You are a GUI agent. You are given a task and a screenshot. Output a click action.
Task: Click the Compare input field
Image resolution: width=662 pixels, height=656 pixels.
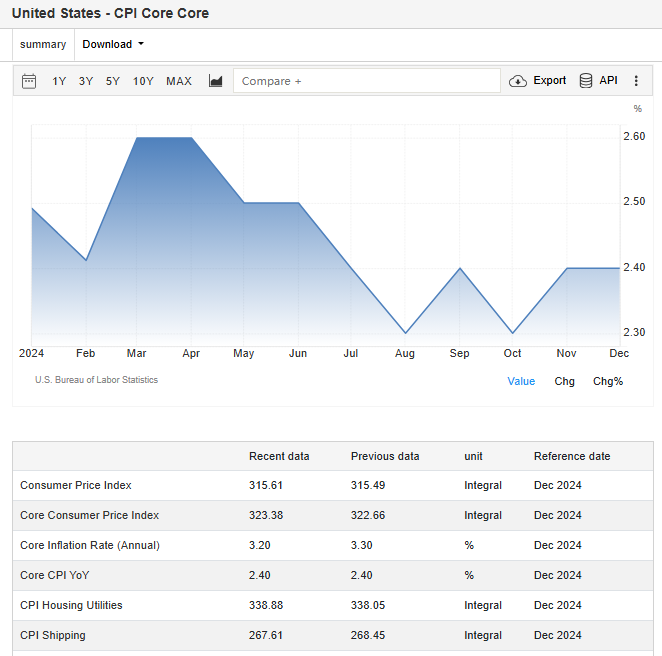point(367,81)
